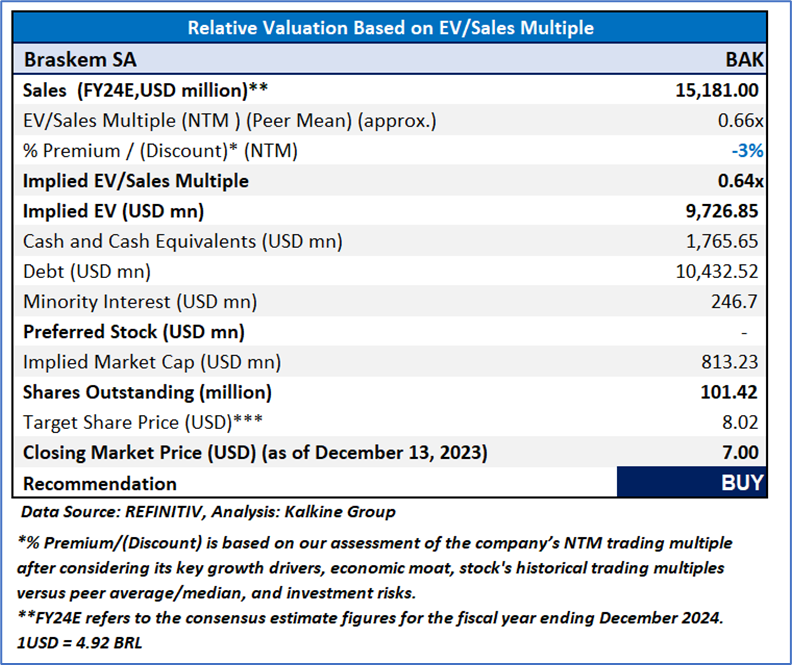This screenshot has height=665, width=792.
Task: Select the closing price value 7.00
Action: [x=740, y=452]
